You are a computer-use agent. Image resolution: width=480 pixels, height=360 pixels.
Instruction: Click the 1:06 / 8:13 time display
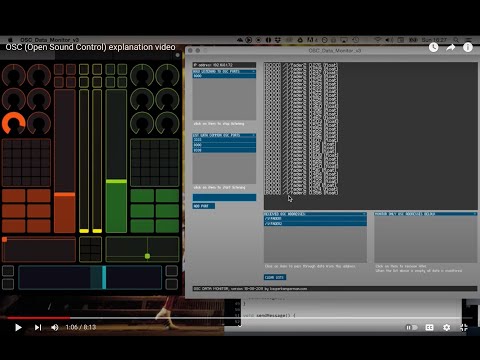pos(81,327)
